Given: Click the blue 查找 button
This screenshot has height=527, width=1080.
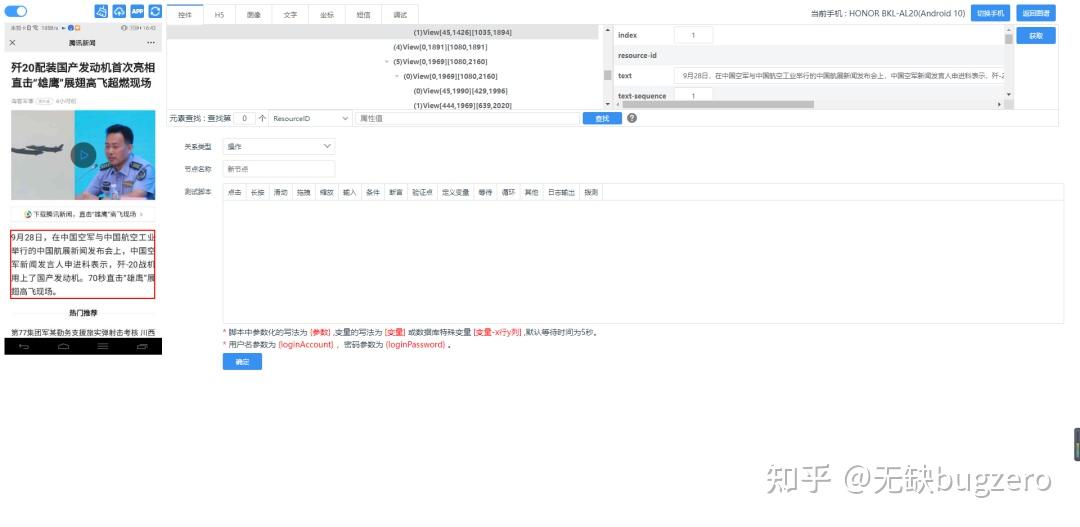Looking at the screenshot, I should tap(602, 118).
